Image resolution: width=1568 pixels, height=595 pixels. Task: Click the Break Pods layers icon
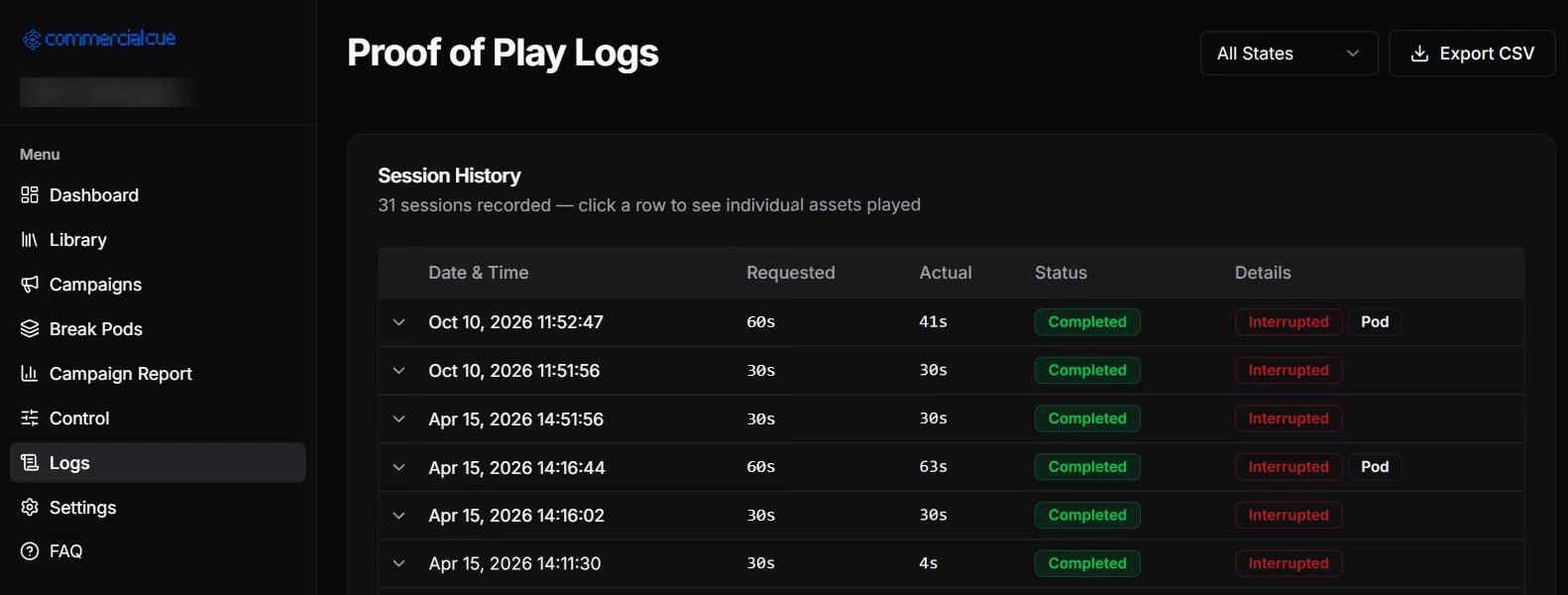pyautogui.click(x=30, y=329)
